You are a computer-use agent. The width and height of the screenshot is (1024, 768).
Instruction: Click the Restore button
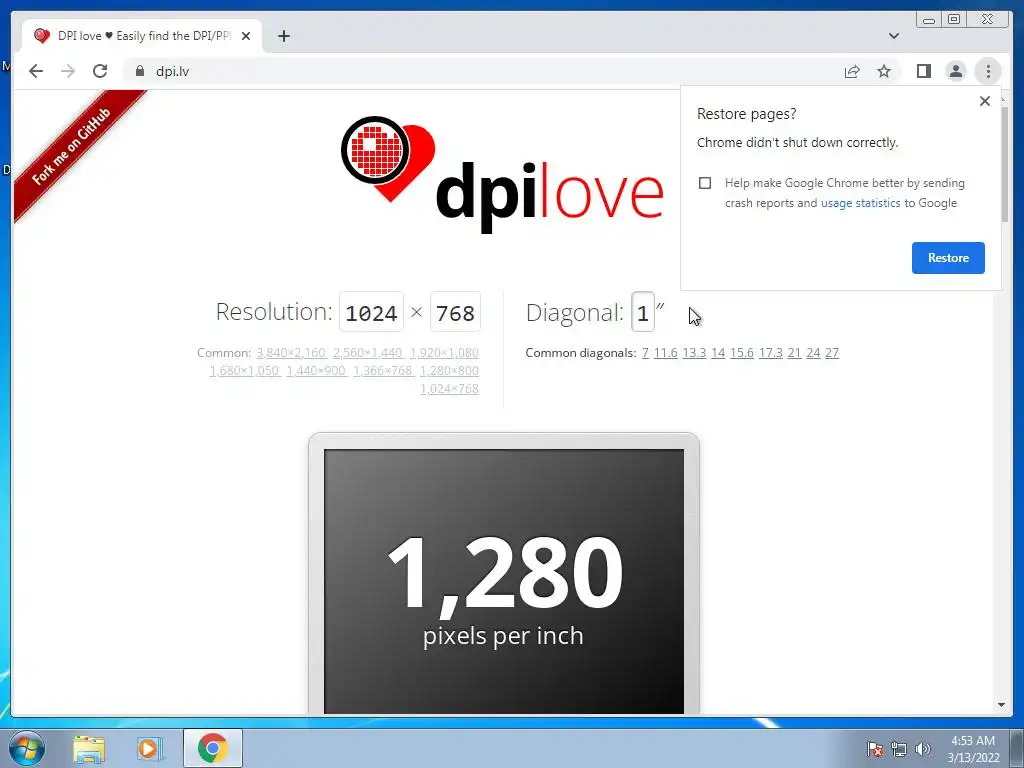(x=948, y=257)
